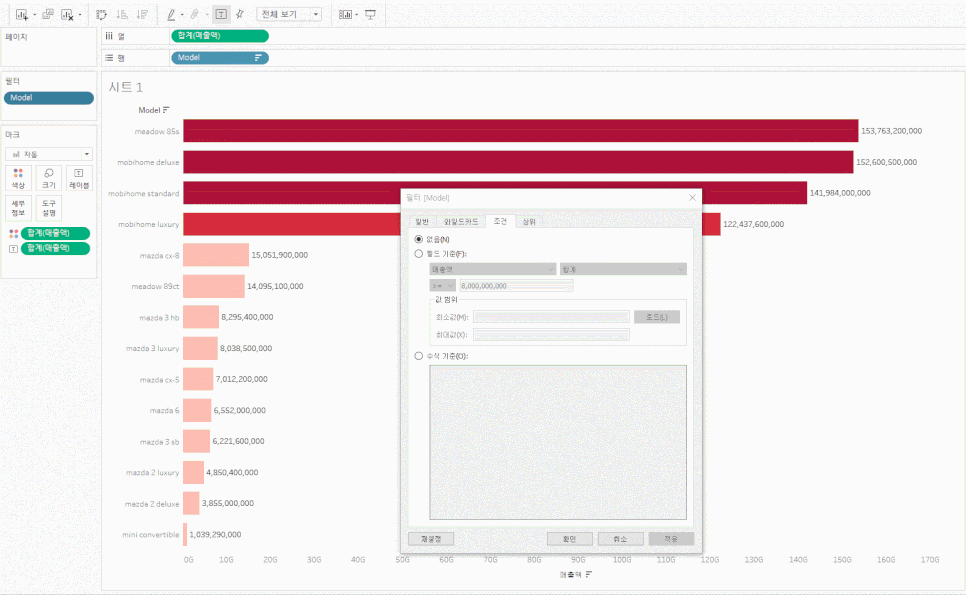Swap rows and columns via toolbar icon

coord(102,14)
